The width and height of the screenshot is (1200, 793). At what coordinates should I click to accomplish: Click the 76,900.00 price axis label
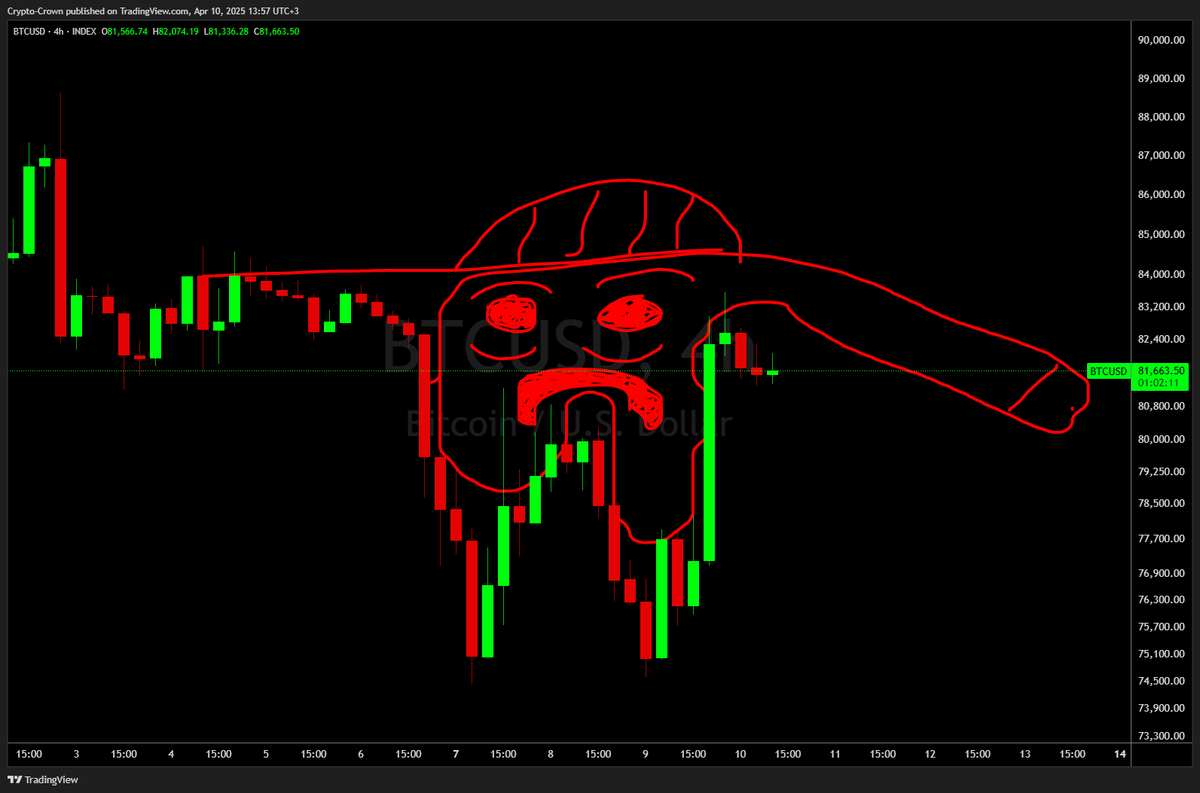pos(1161,574)
